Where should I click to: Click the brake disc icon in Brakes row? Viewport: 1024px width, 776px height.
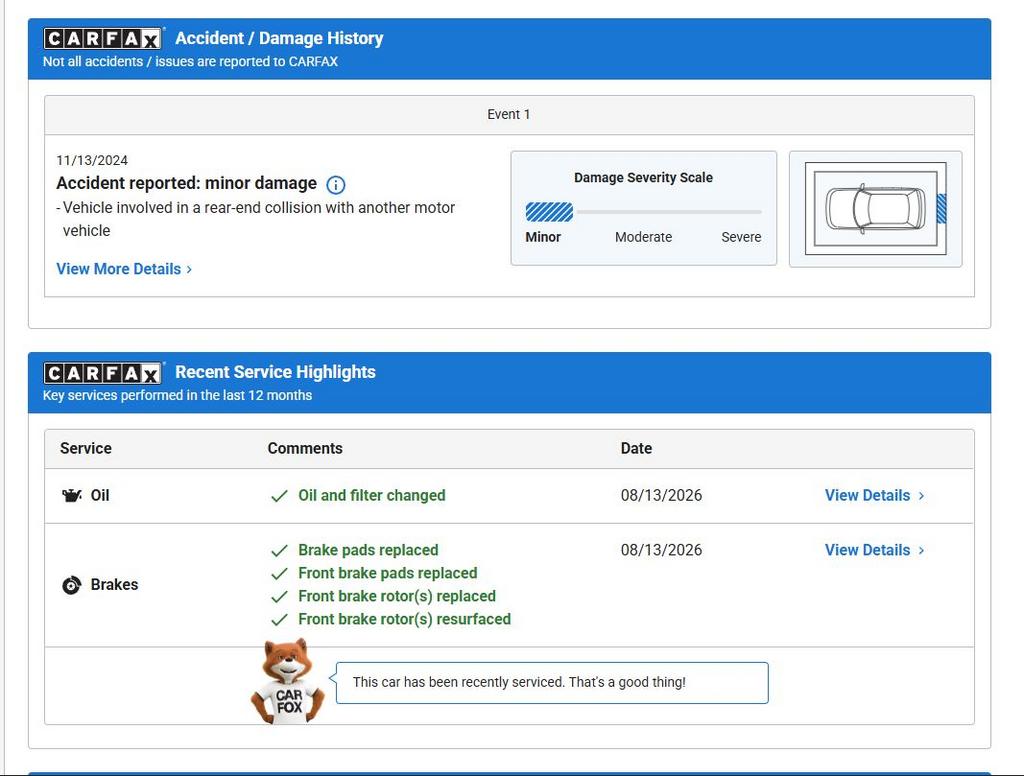[71, 585]
